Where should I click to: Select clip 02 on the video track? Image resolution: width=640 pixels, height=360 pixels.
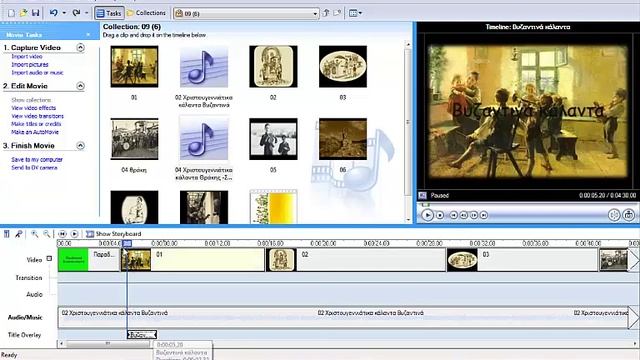coord(356,260)
